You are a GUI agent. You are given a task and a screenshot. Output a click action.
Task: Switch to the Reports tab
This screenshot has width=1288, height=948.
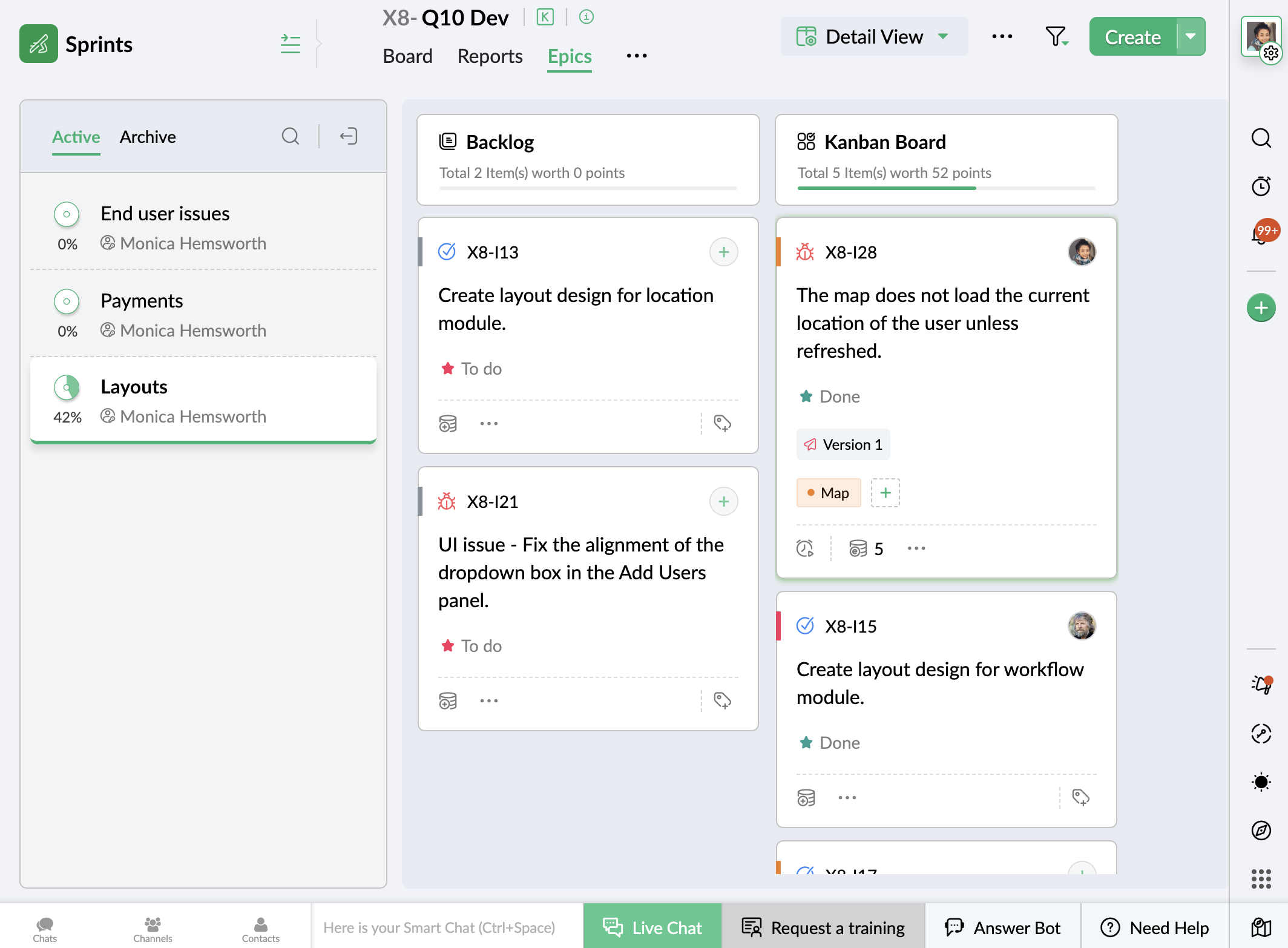coord(490,56)
